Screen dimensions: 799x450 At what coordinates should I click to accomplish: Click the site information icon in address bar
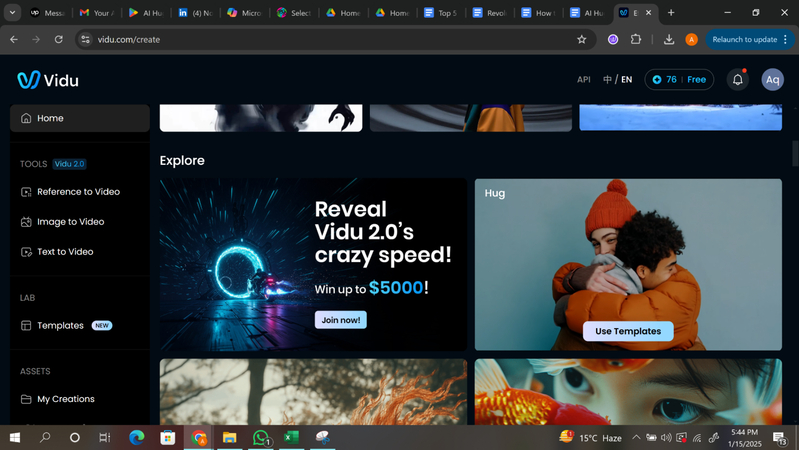tap(86, 39)
